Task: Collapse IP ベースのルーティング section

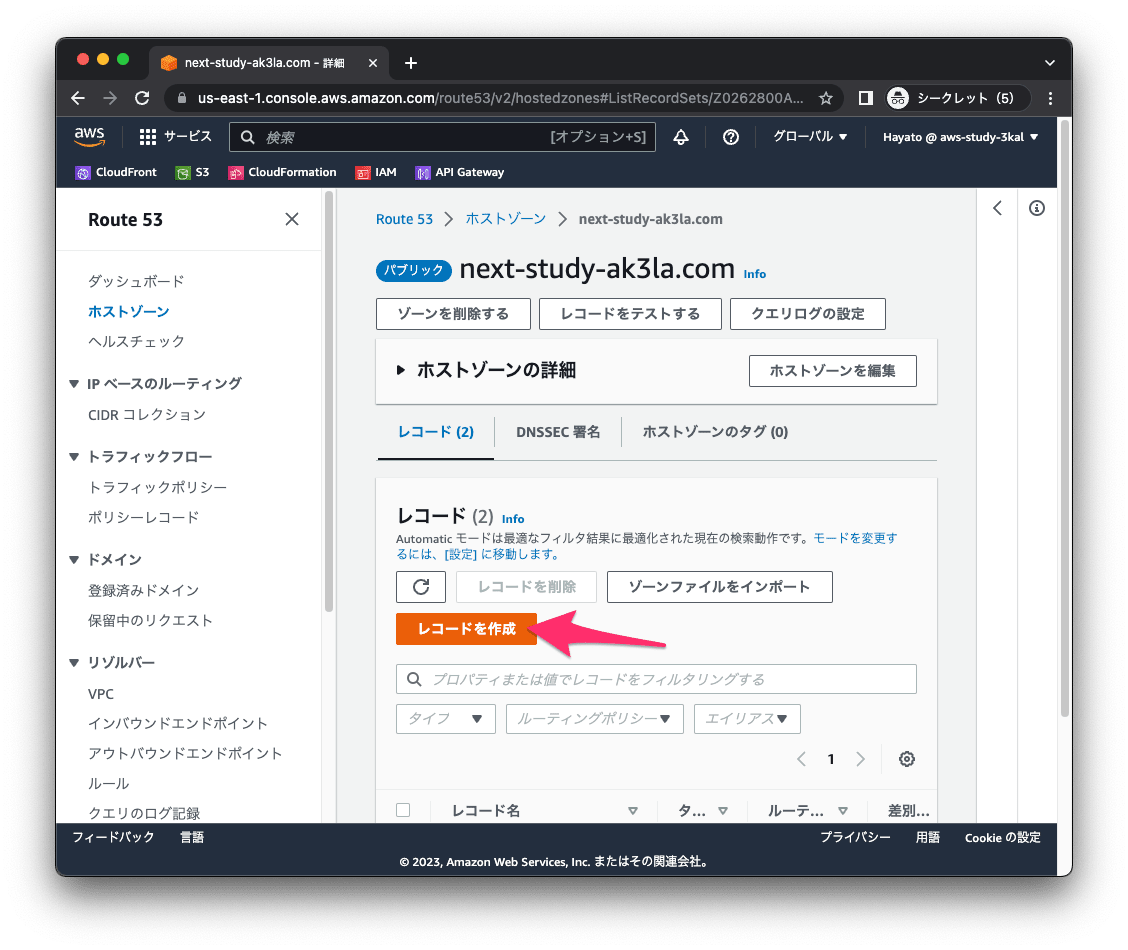Action: pos(73,384)
